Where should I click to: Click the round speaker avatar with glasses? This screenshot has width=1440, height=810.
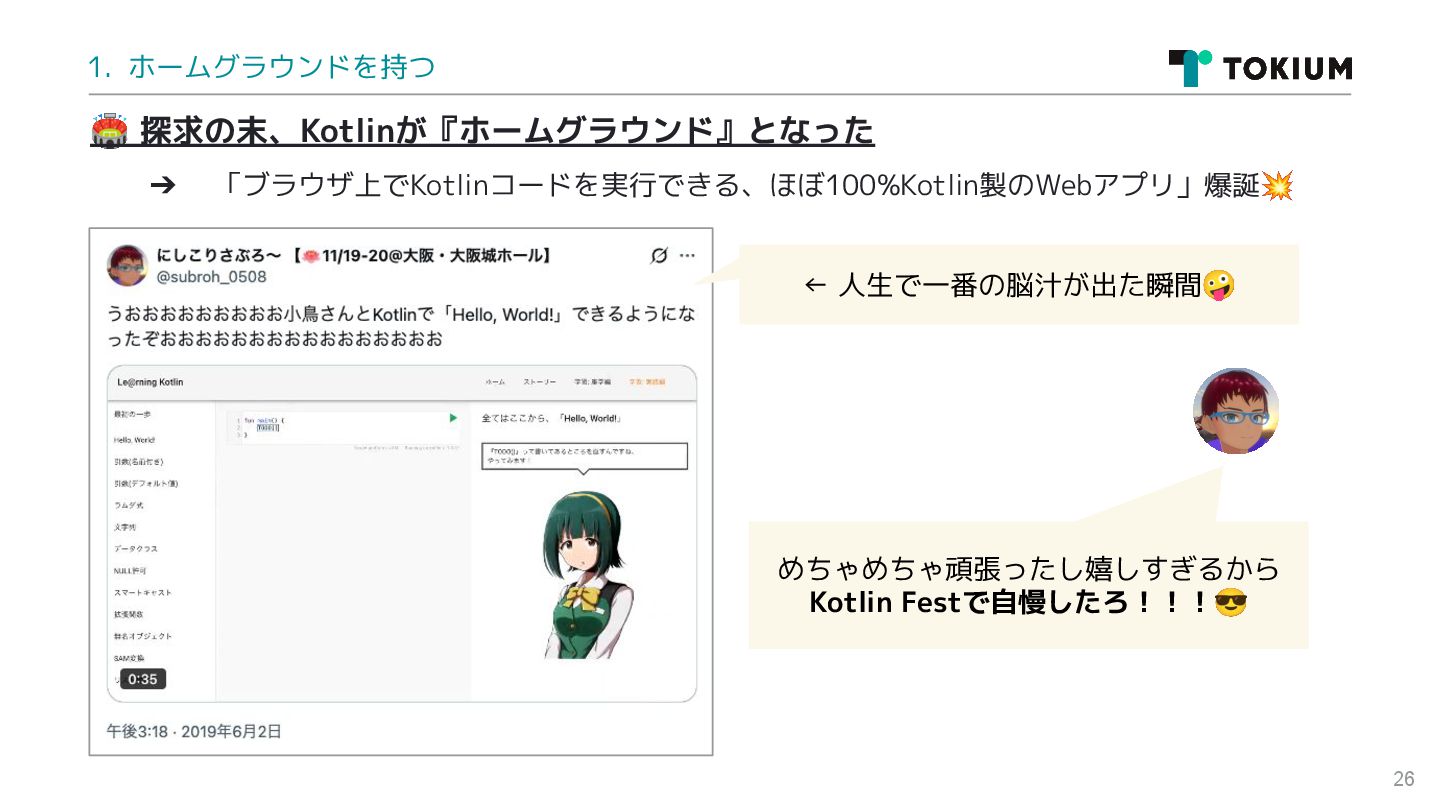point(1236,411)
